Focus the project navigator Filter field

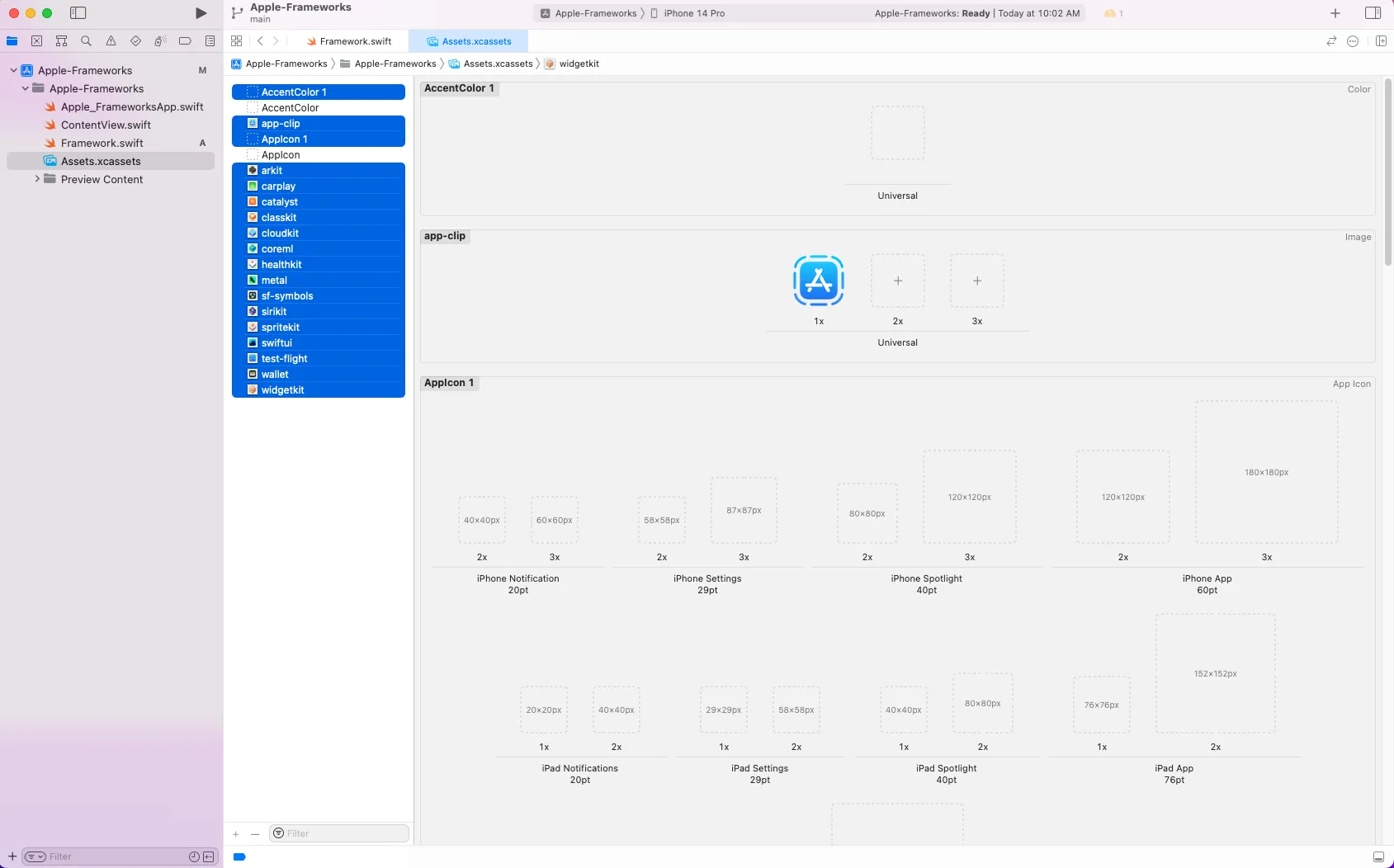120,856
